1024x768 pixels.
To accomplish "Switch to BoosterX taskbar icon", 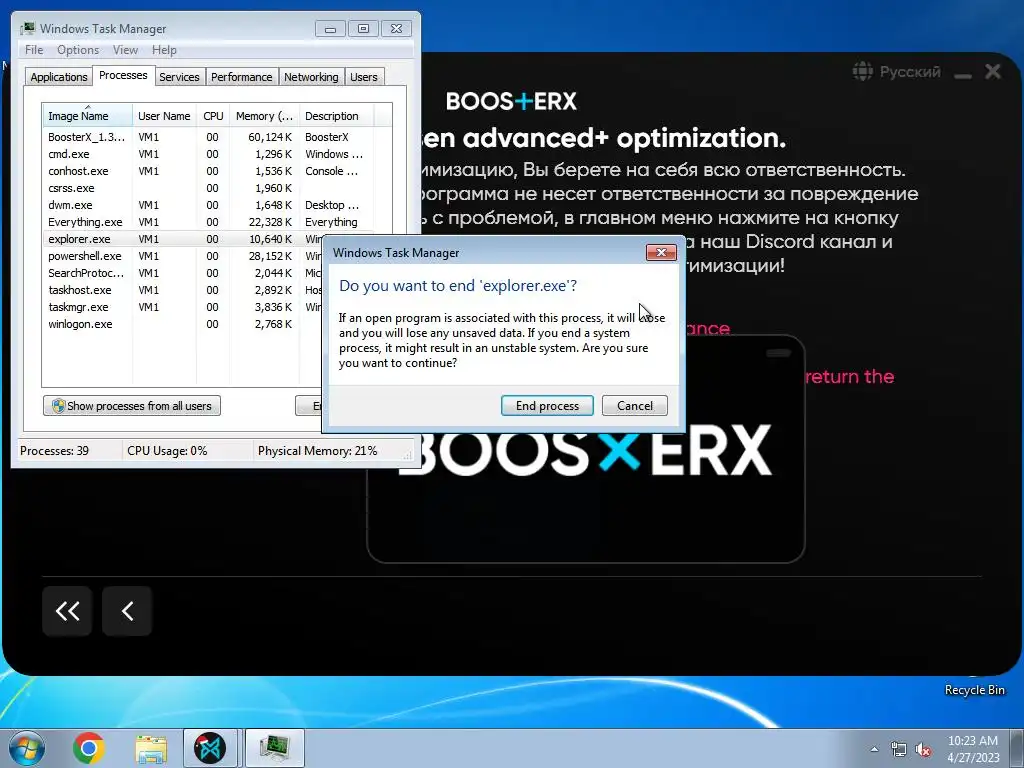I will (x=210, y=748).
